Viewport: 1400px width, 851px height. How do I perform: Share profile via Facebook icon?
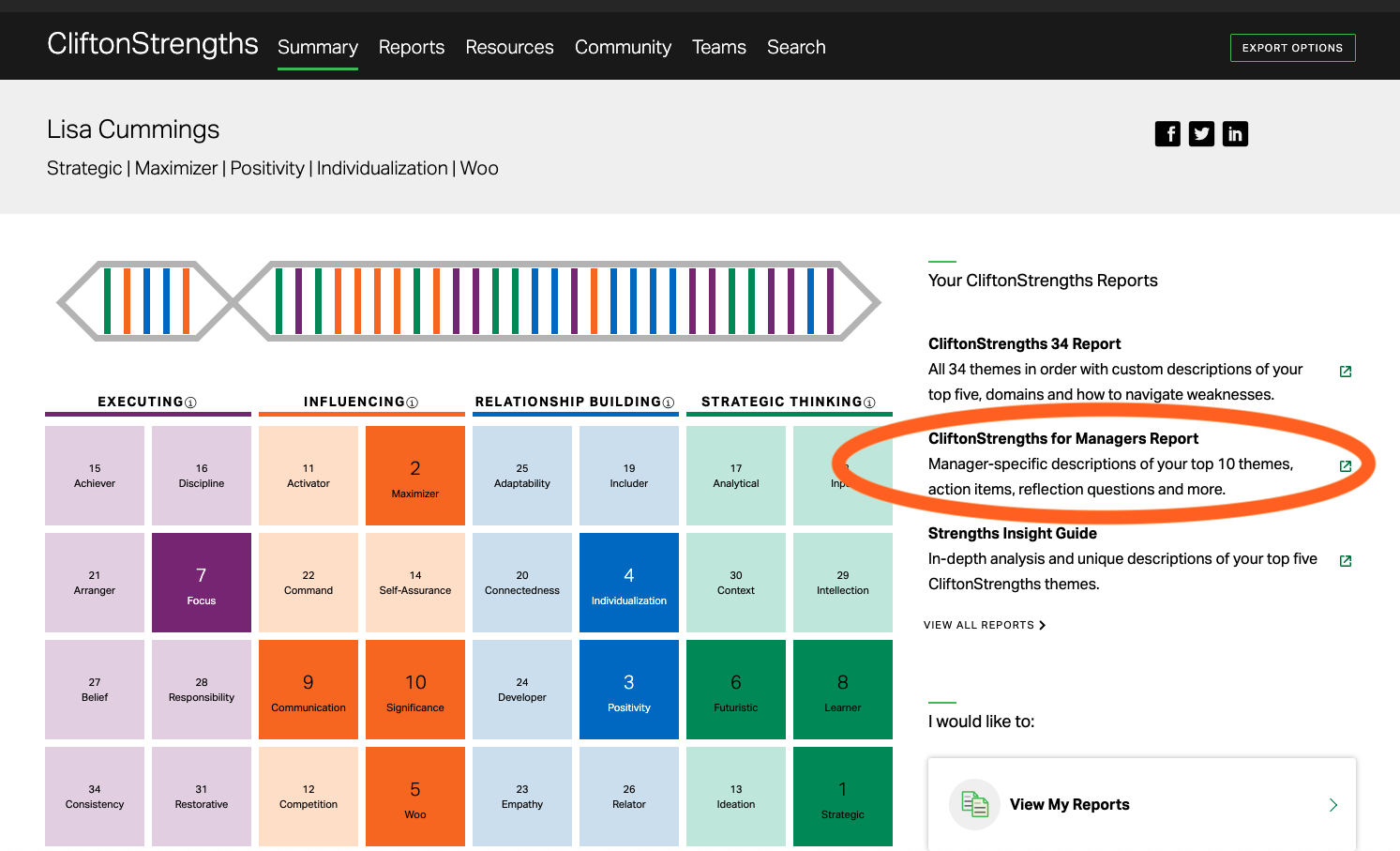[1167, 134]
